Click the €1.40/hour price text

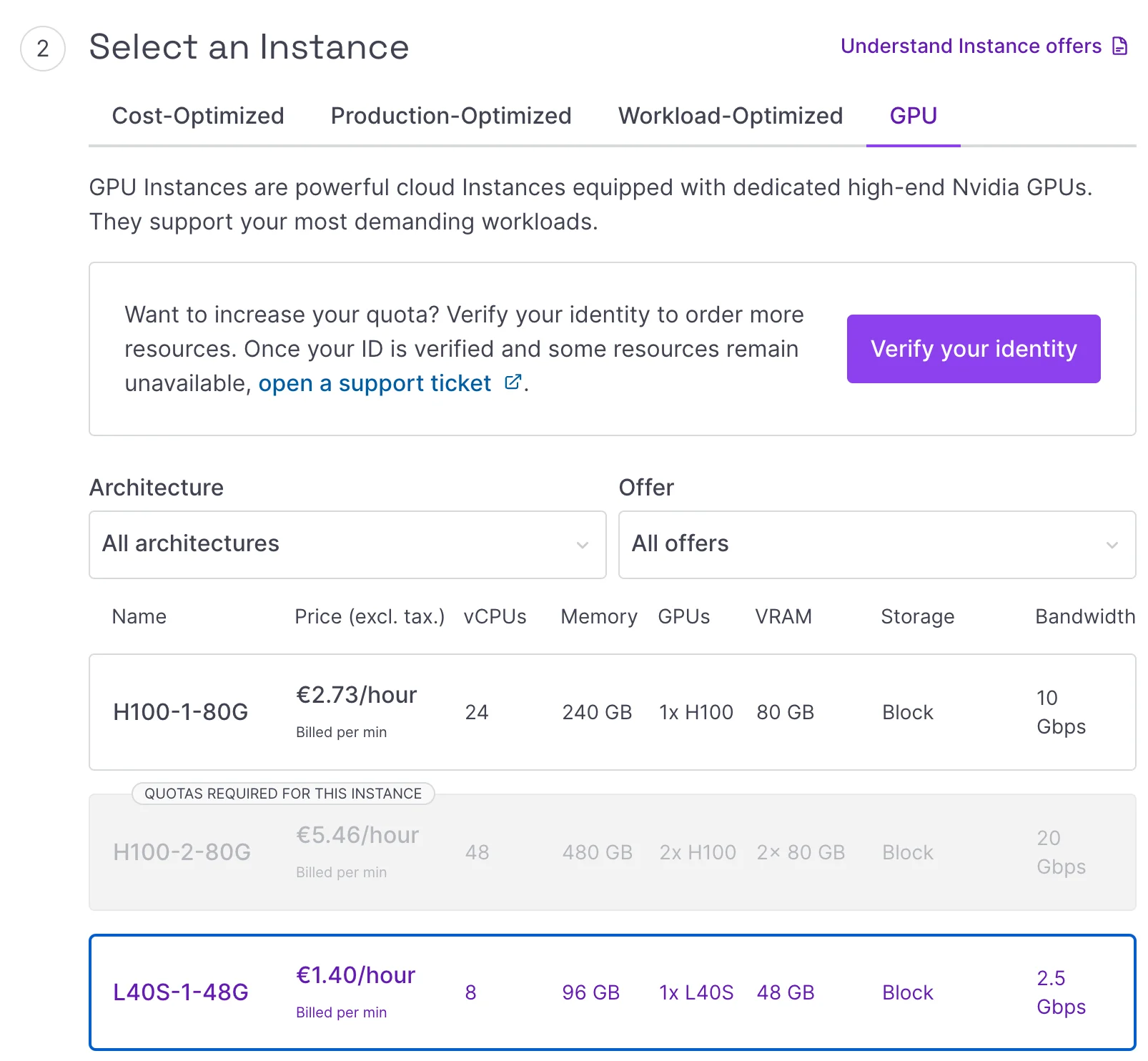coord(356,975)
